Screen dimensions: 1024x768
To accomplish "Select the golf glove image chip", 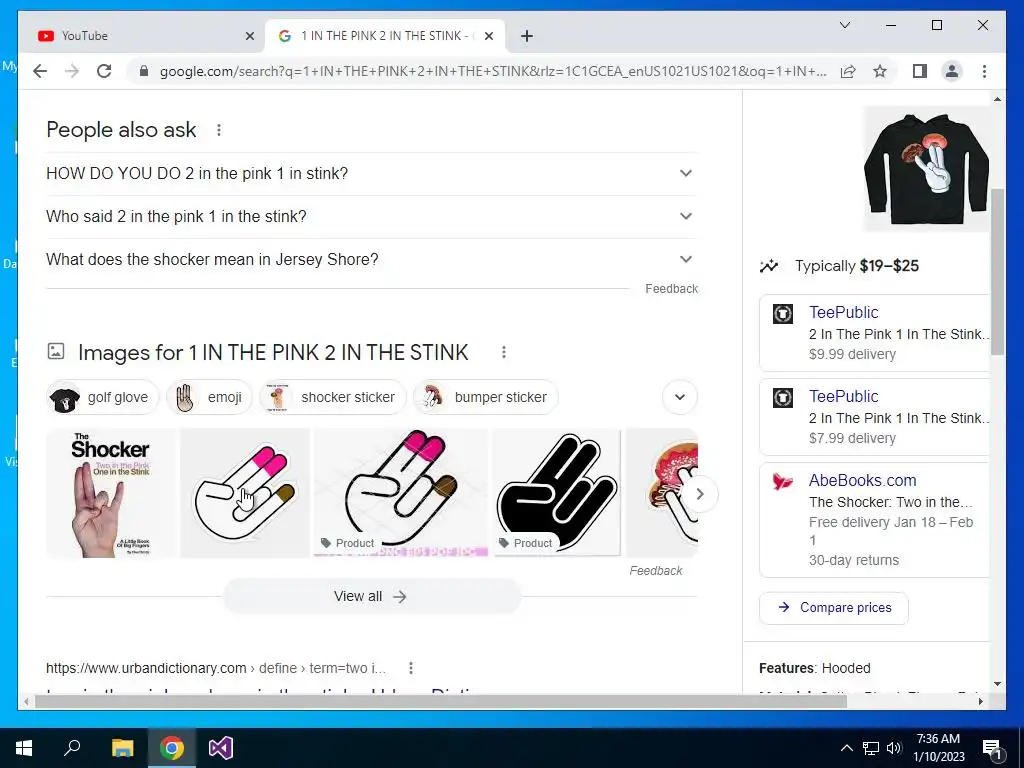I will [103, 397].
